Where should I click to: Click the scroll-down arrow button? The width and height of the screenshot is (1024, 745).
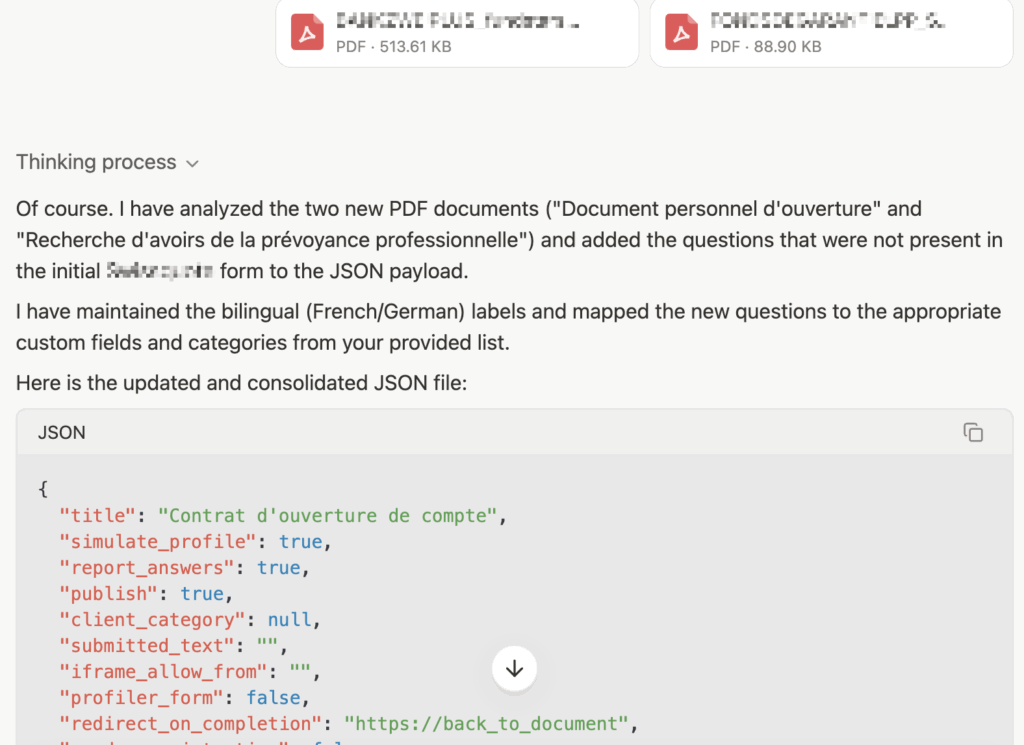coord(514,668)
